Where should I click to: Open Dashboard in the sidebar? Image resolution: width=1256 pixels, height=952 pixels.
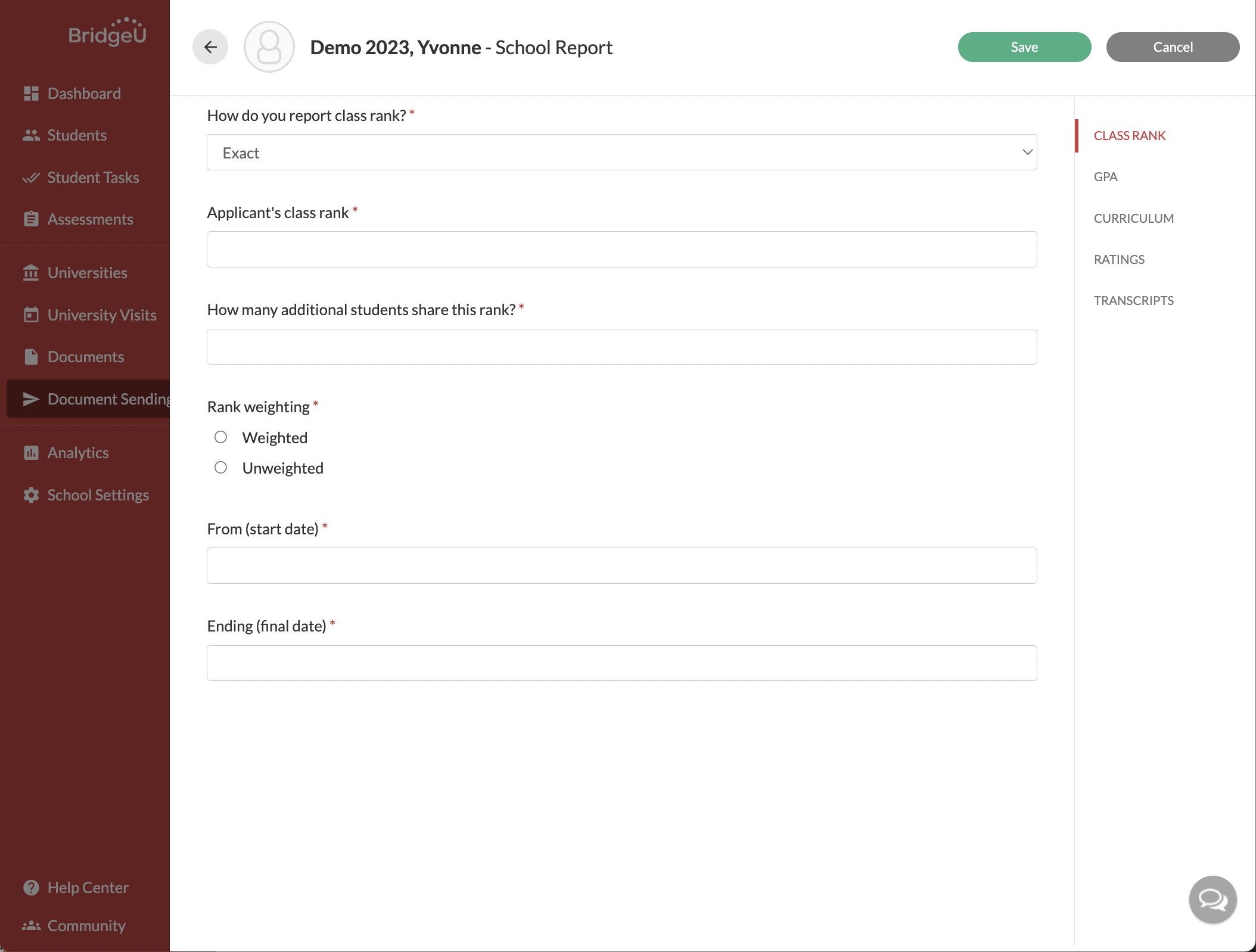pos(85,94)
